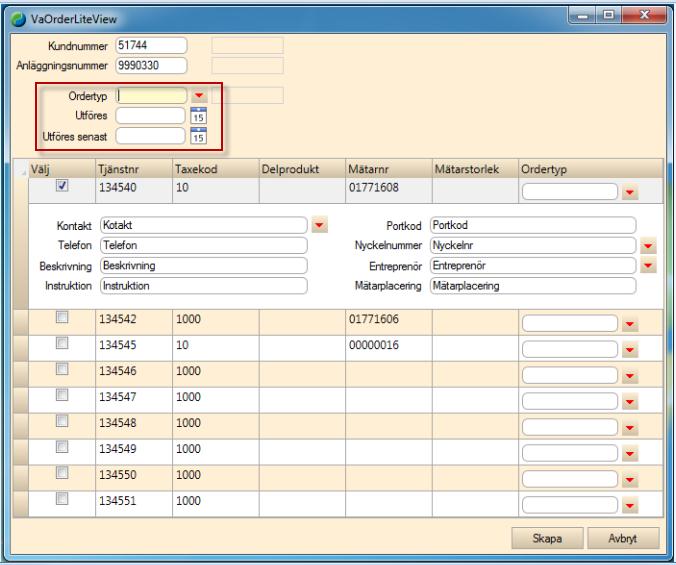676x565 pixels.
Task: Click Ordertyp field in row 134546
Action: click(x=570, y=375)
